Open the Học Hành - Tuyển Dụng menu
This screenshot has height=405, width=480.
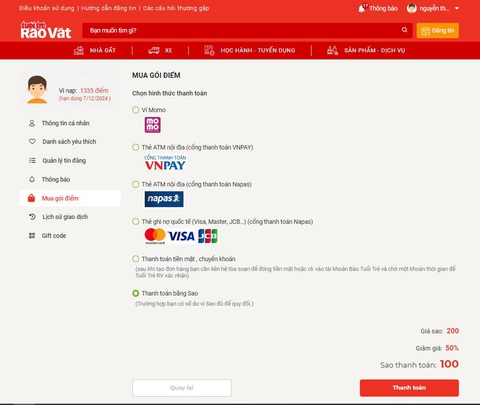click(x=250, y=50)
